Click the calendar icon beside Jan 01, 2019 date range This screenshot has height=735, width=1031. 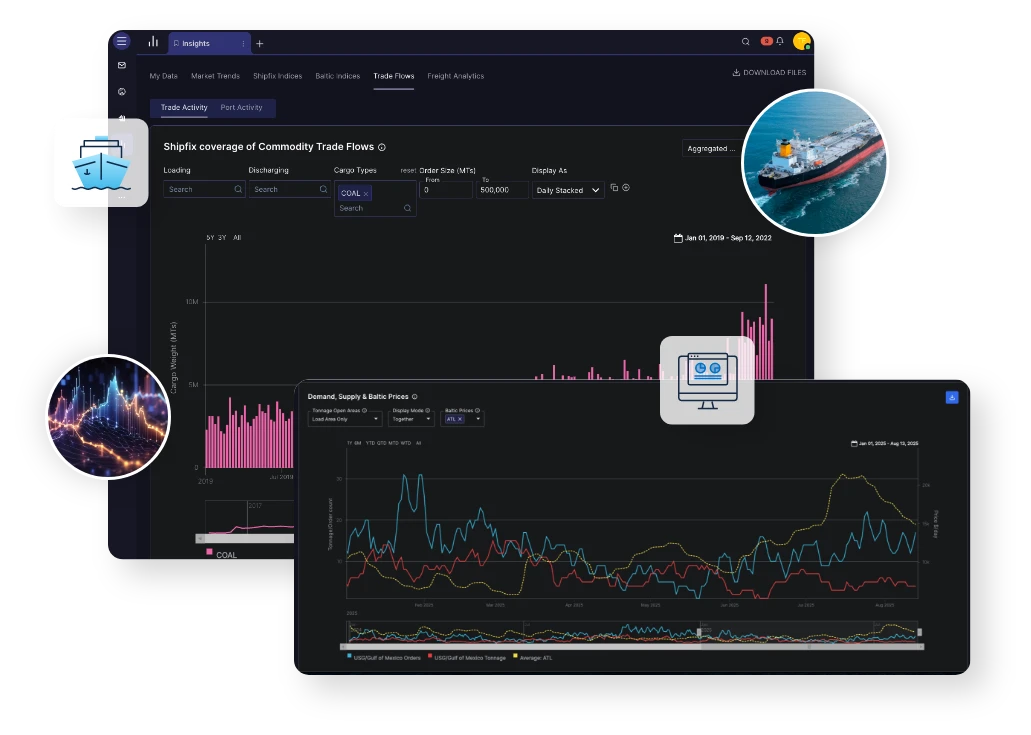tap(678, 238)
